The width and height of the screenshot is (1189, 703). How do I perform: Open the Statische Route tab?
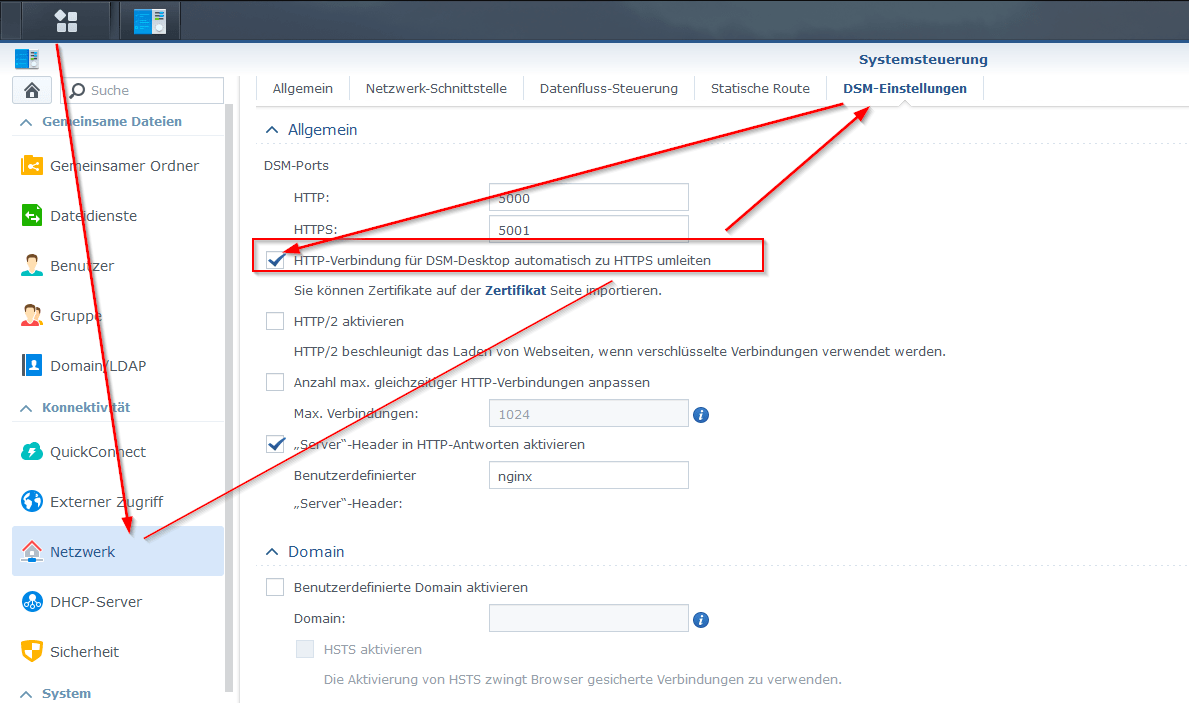pos(760,88)
